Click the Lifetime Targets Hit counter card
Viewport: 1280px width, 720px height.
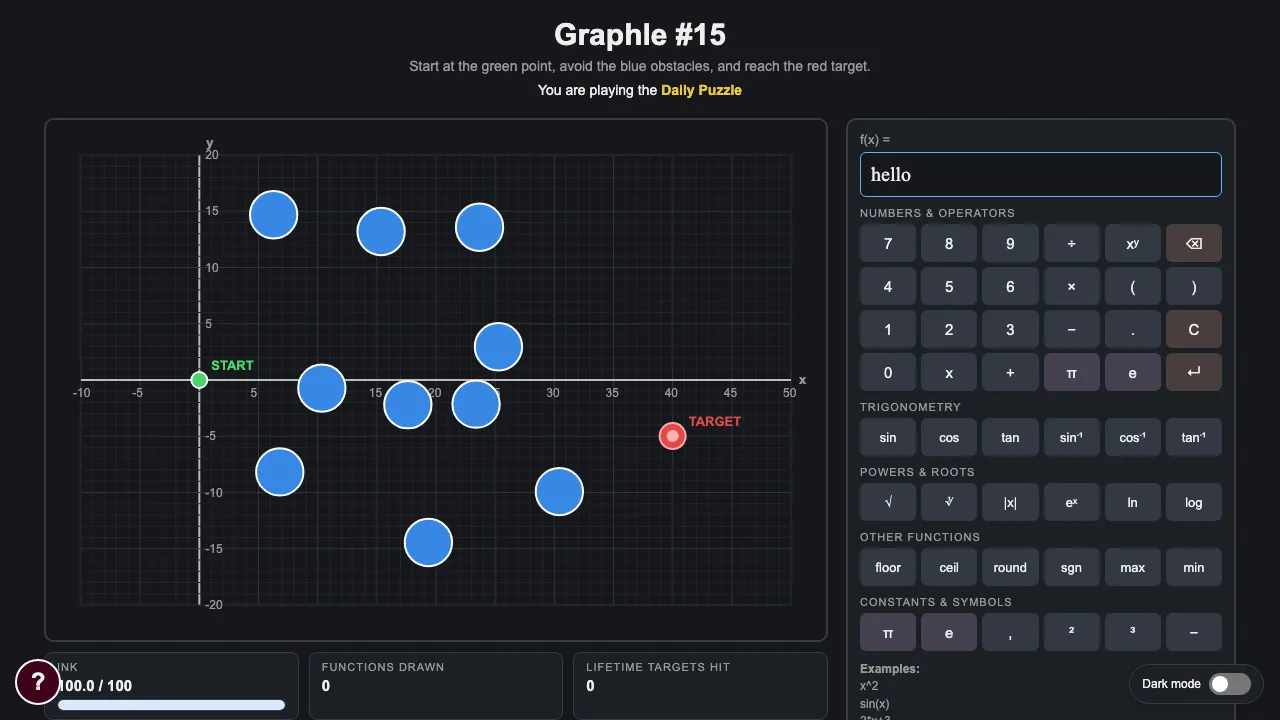click(700, 685)
